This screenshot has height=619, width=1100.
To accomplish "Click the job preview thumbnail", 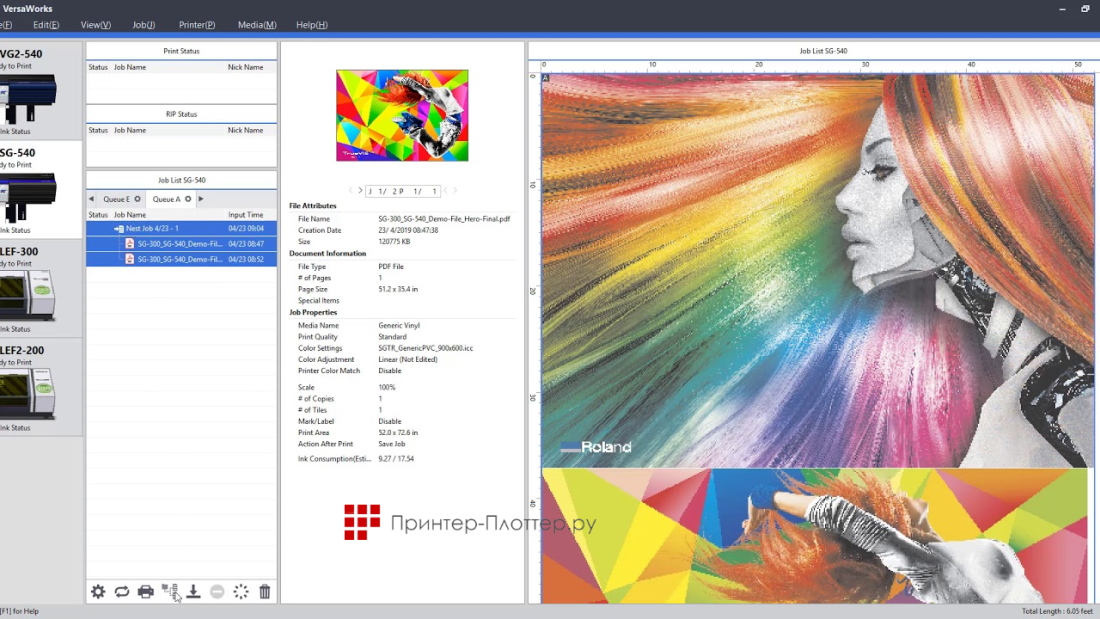I will [402, 116].
